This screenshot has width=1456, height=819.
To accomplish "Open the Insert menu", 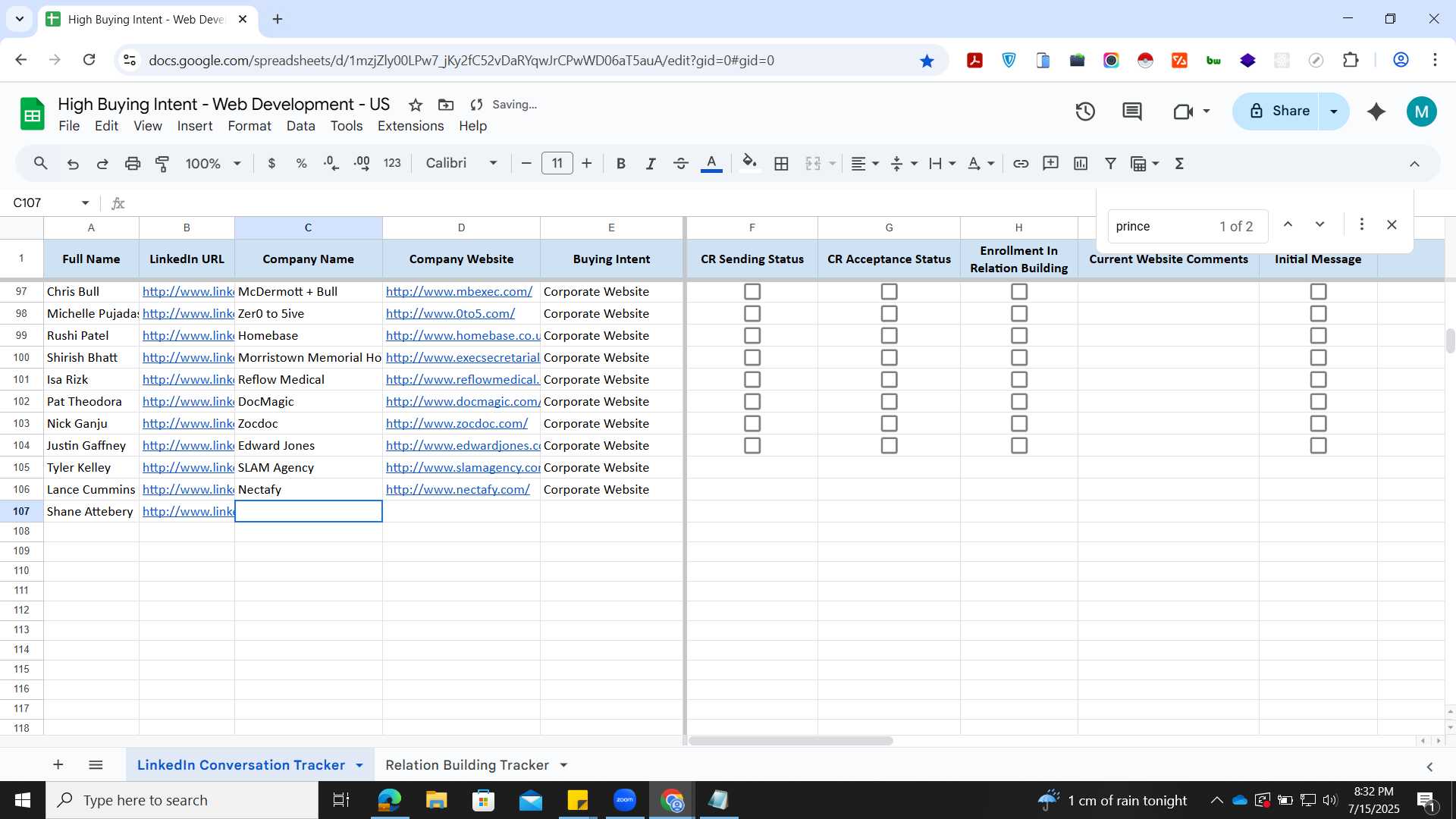I will (x=195, y=126).
